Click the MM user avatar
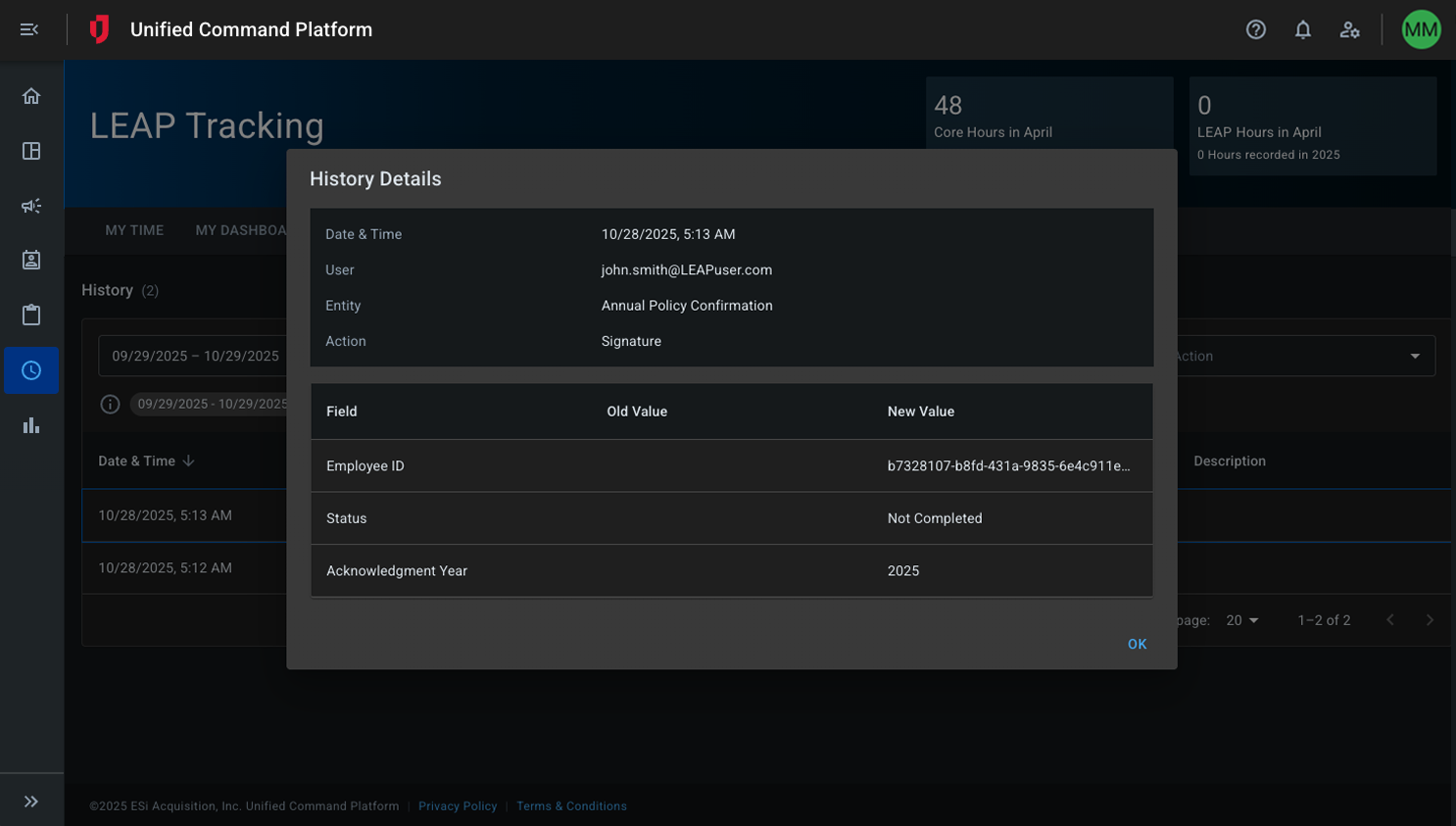 [x=1420, y=29]
